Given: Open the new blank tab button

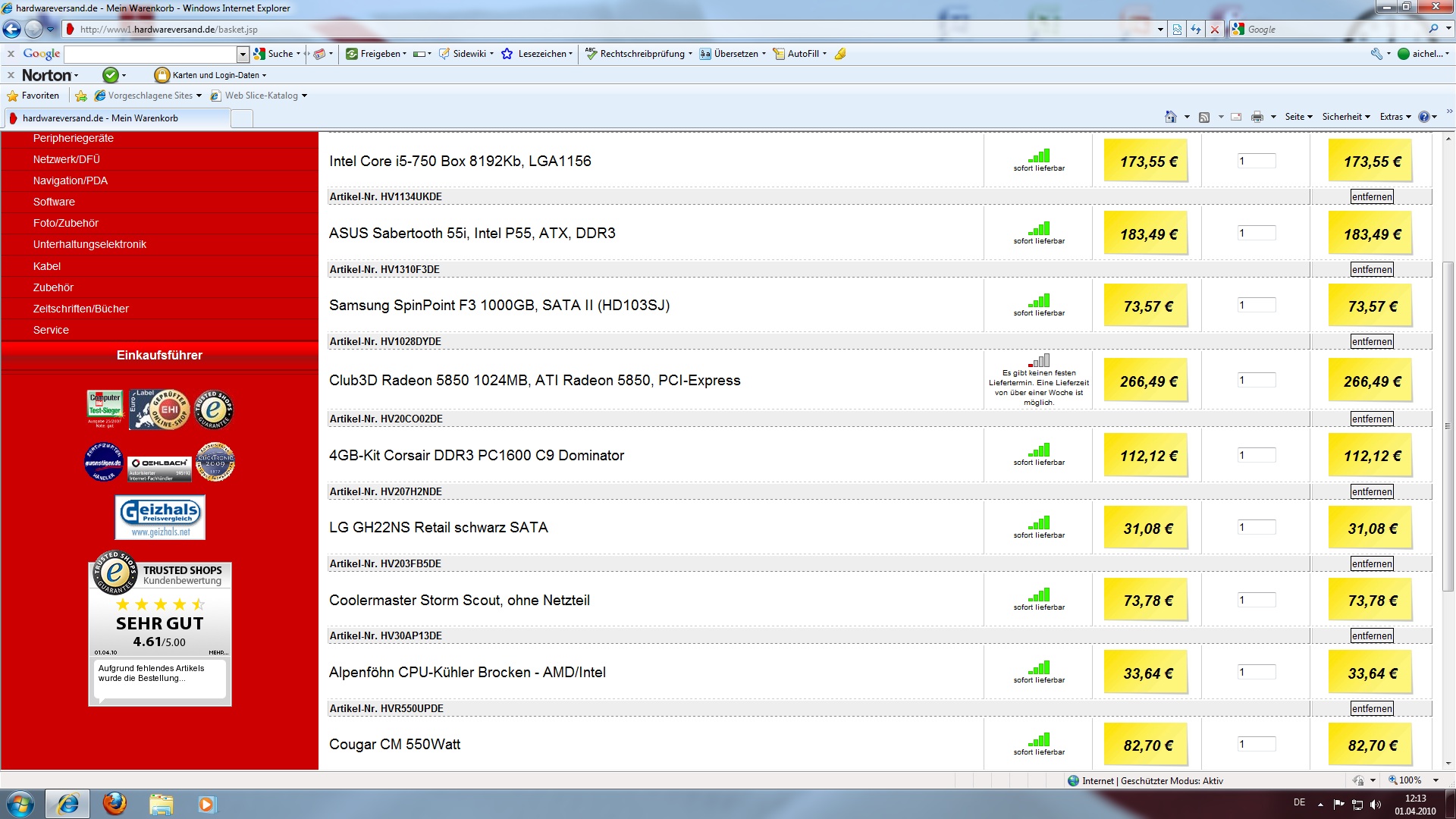Looking at the screenshot, I should point(241,118).
